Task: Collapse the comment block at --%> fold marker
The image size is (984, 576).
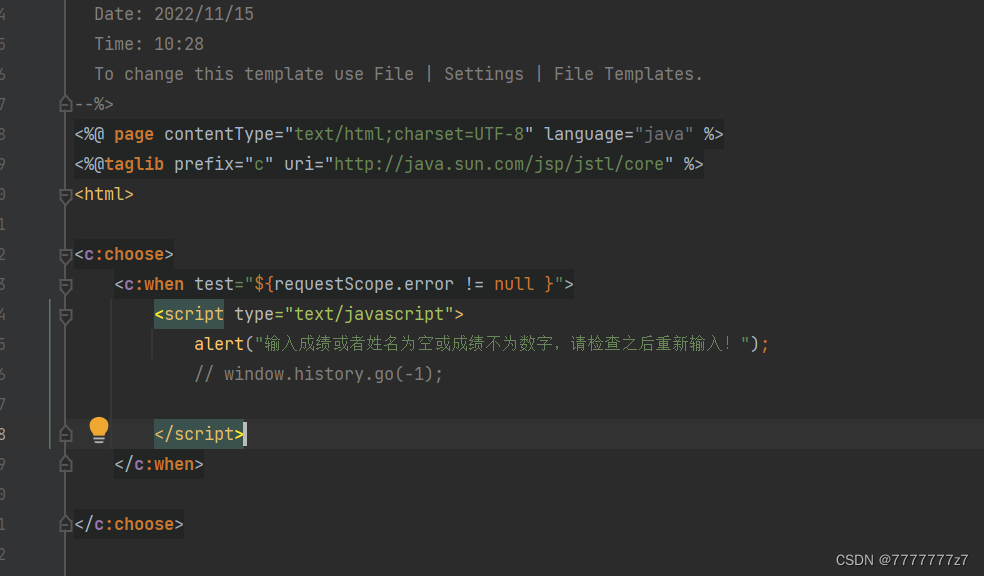Action: 65,104
